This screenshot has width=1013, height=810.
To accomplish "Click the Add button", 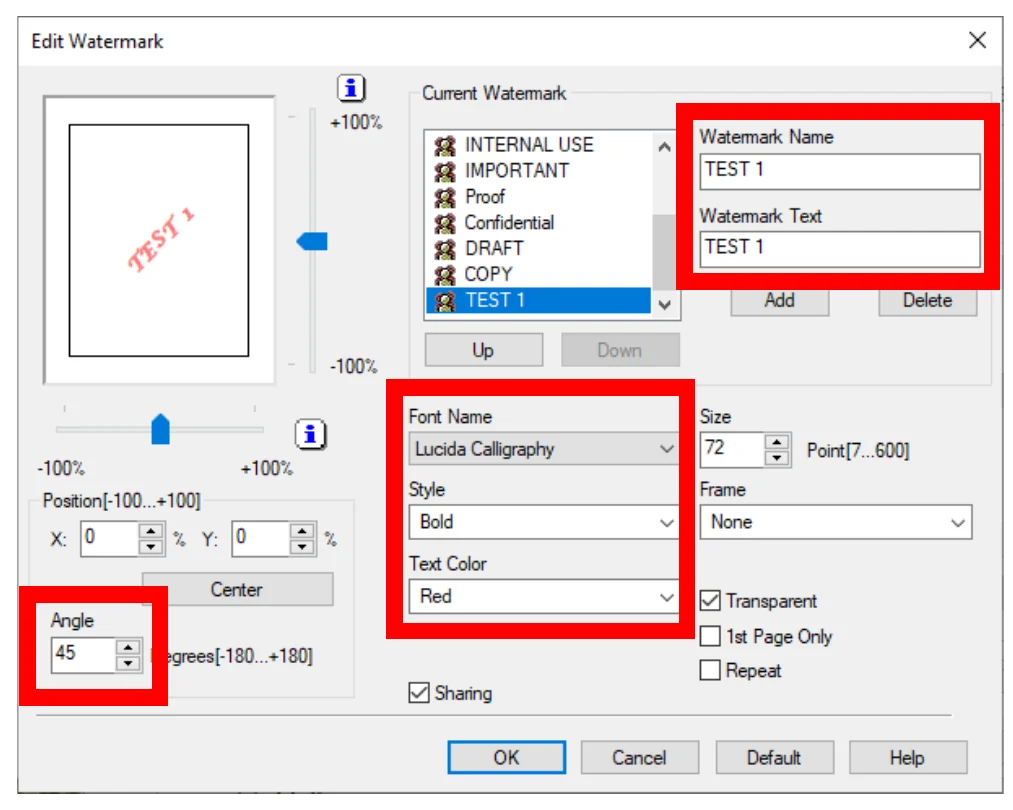I will coord(780,301).
